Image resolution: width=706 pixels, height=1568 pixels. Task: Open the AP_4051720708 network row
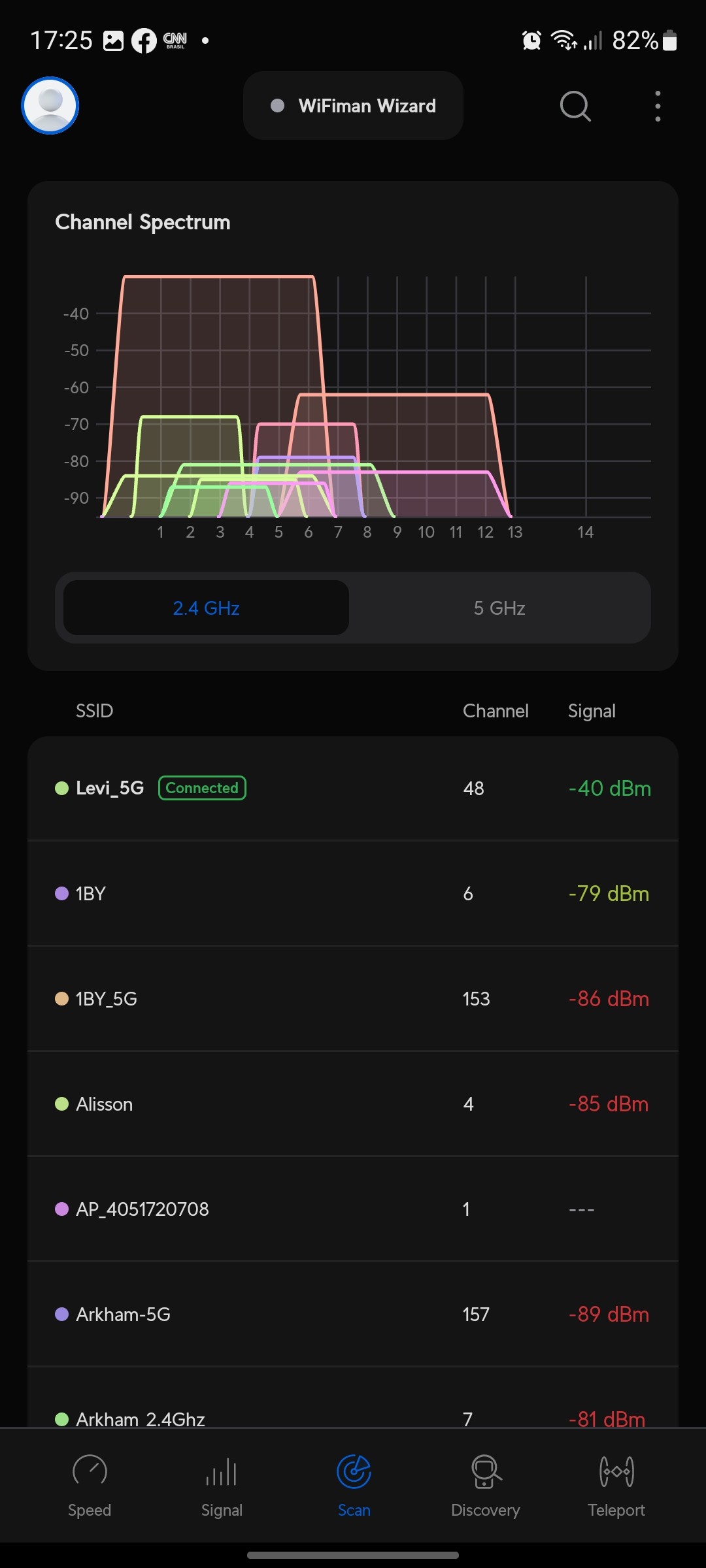353,1209
